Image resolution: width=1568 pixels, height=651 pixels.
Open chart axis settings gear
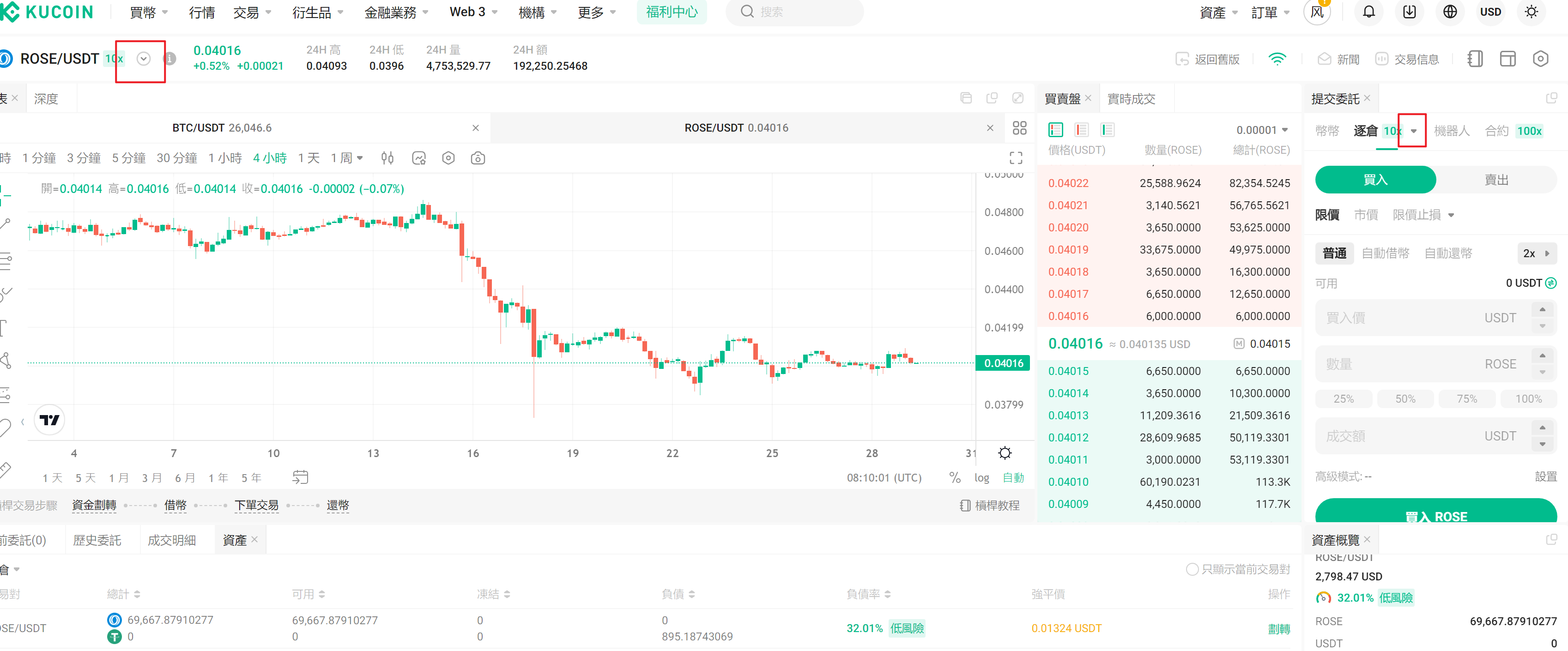tap(1005, 452)
